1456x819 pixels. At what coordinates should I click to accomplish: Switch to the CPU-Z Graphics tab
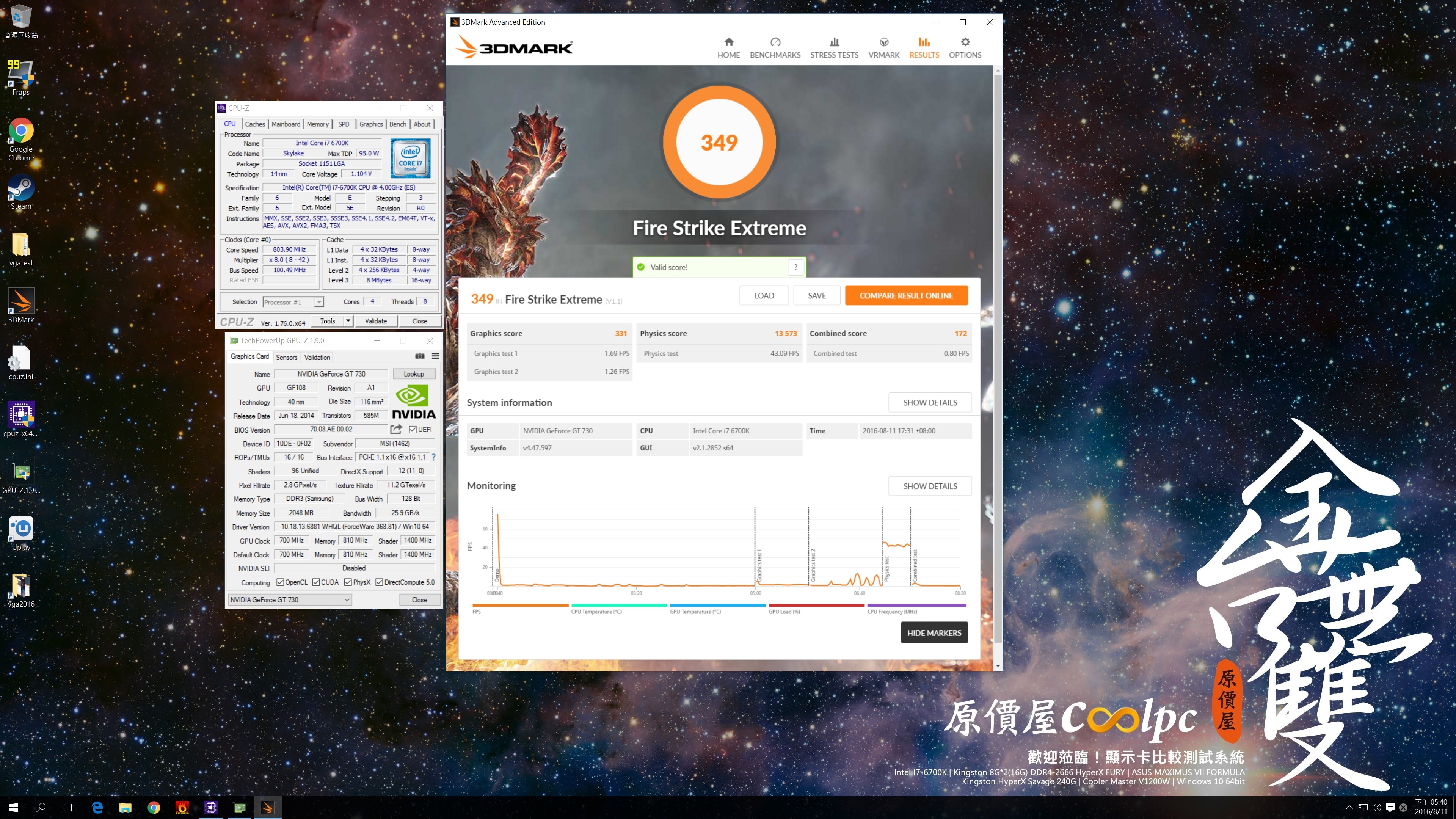(371, 124)
